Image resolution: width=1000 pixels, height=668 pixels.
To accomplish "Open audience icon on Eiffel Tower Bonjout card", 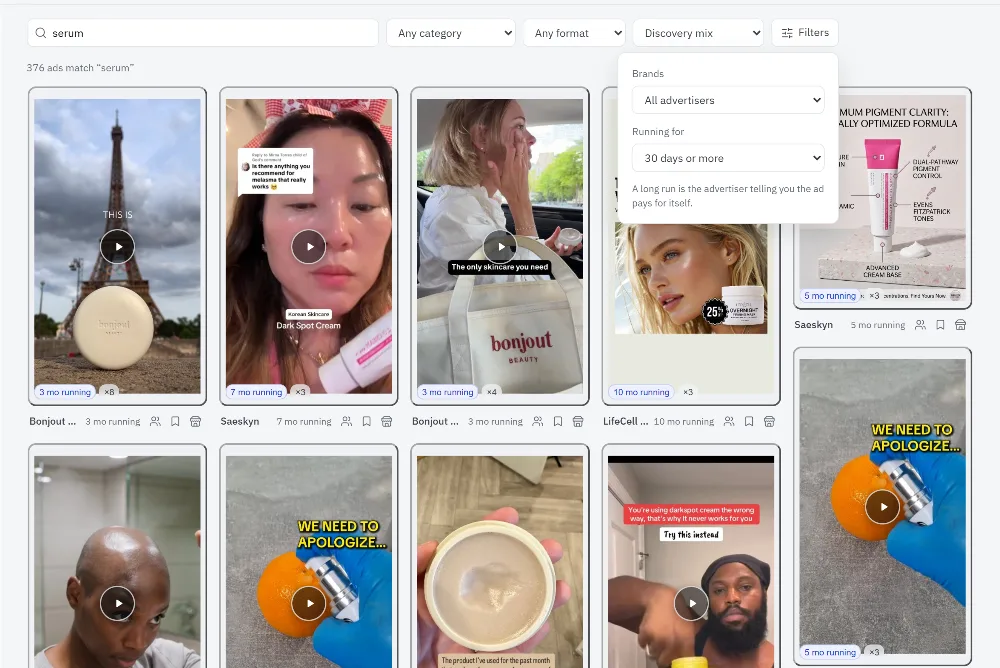I will click(155, 421).
